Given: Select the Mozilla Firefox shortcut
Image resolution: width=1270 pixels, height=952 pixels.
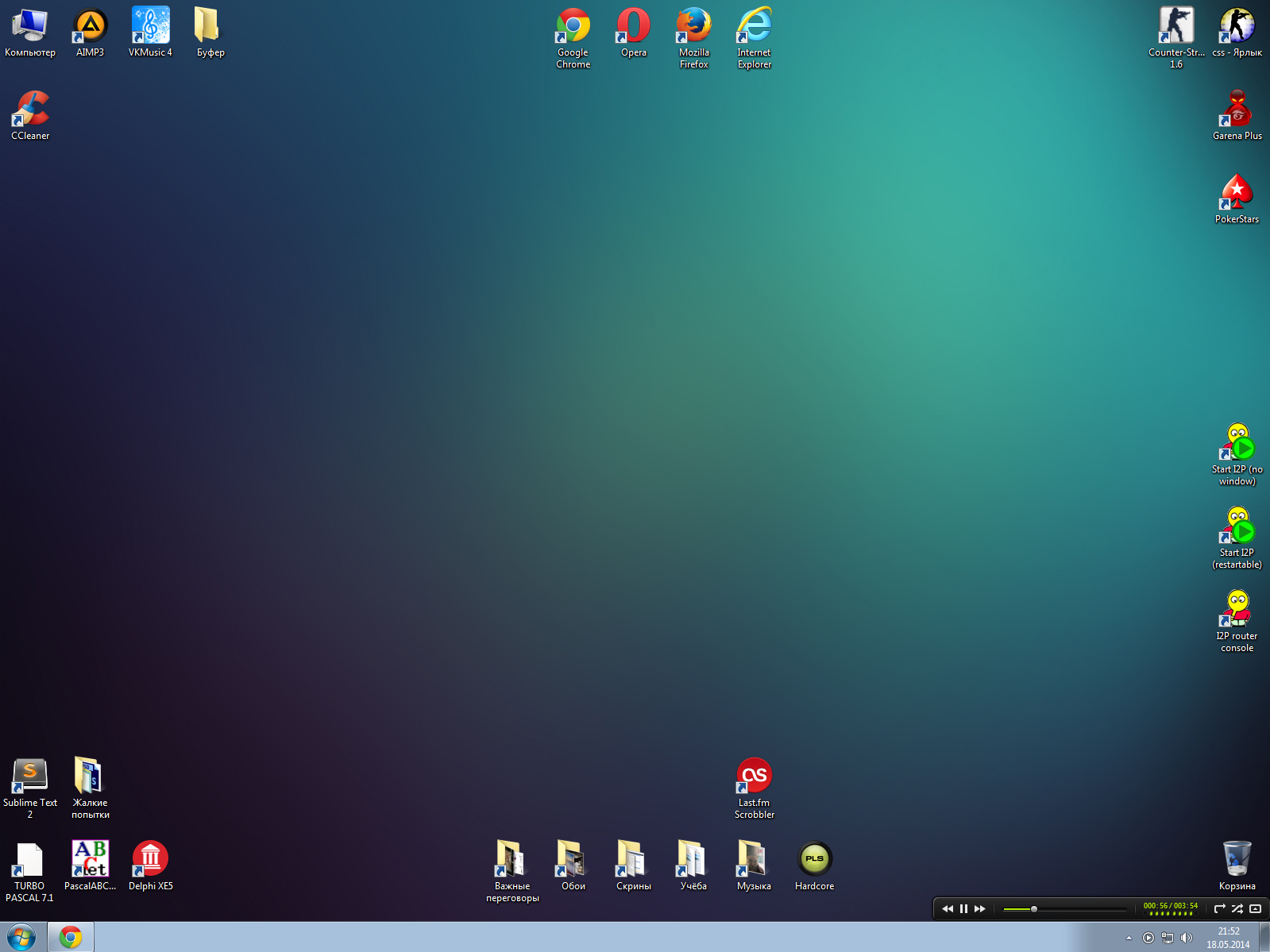Looking at the screenshot, I should click(693, 38).
